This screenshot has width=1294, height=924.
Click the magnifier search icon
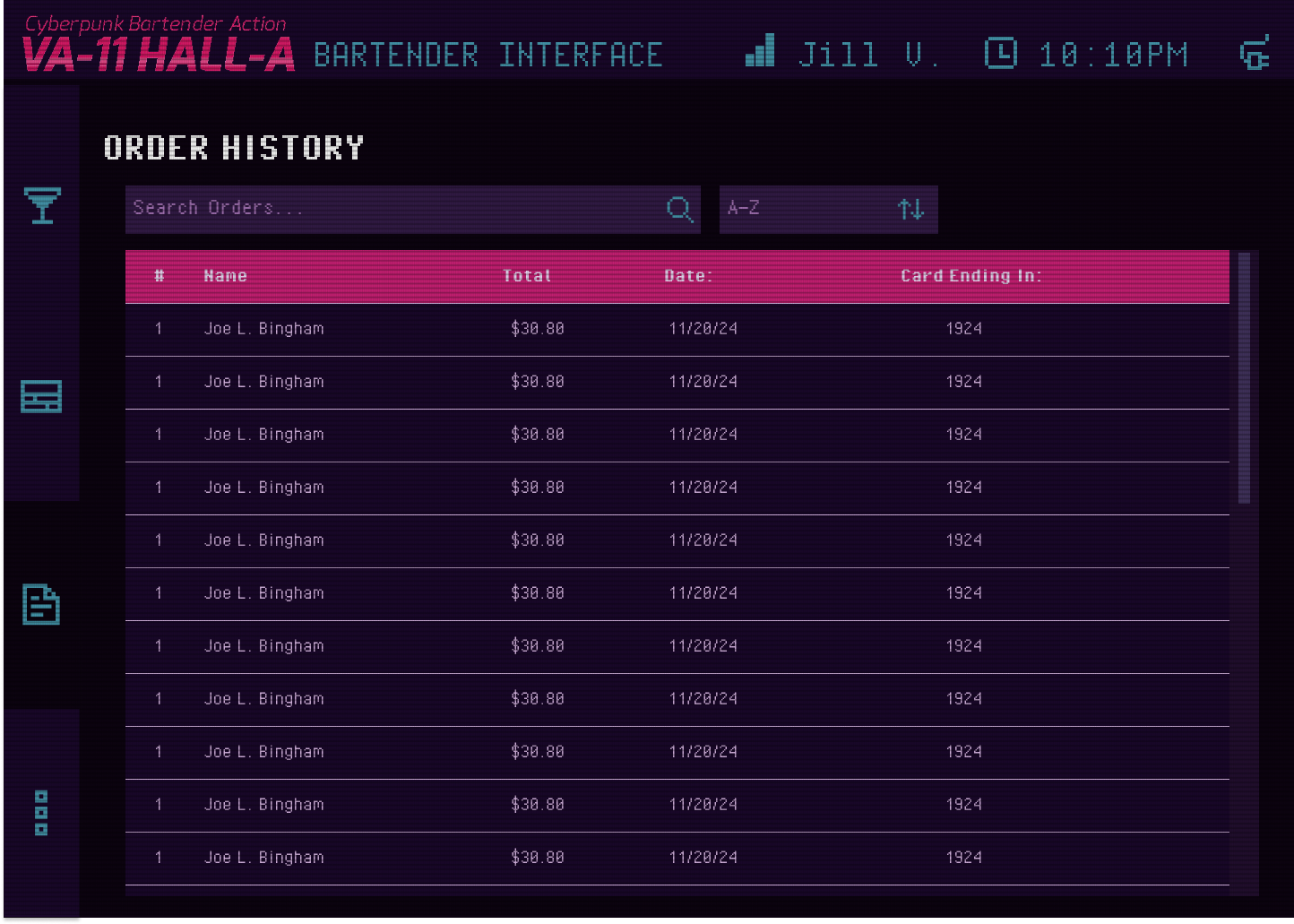pos(680,210)
